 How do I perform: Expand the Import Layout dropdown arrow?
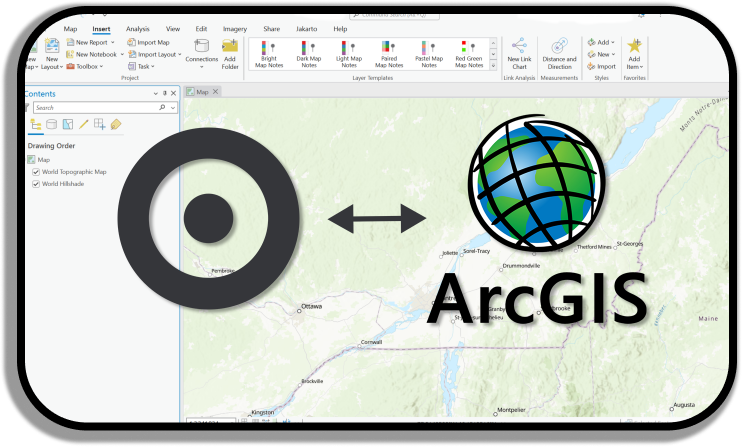[x=180, y=54]
